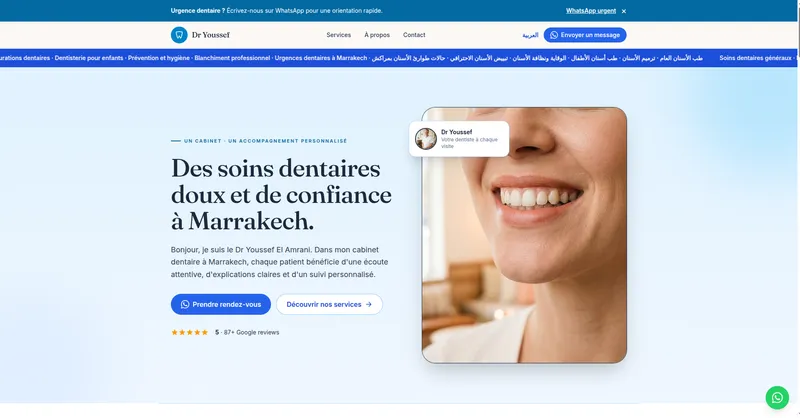Click 'Prévention et hygiène' in the ticker
The width and height of the screenshot is (800, 418).
pyautogui.click(x=159, y=58)
